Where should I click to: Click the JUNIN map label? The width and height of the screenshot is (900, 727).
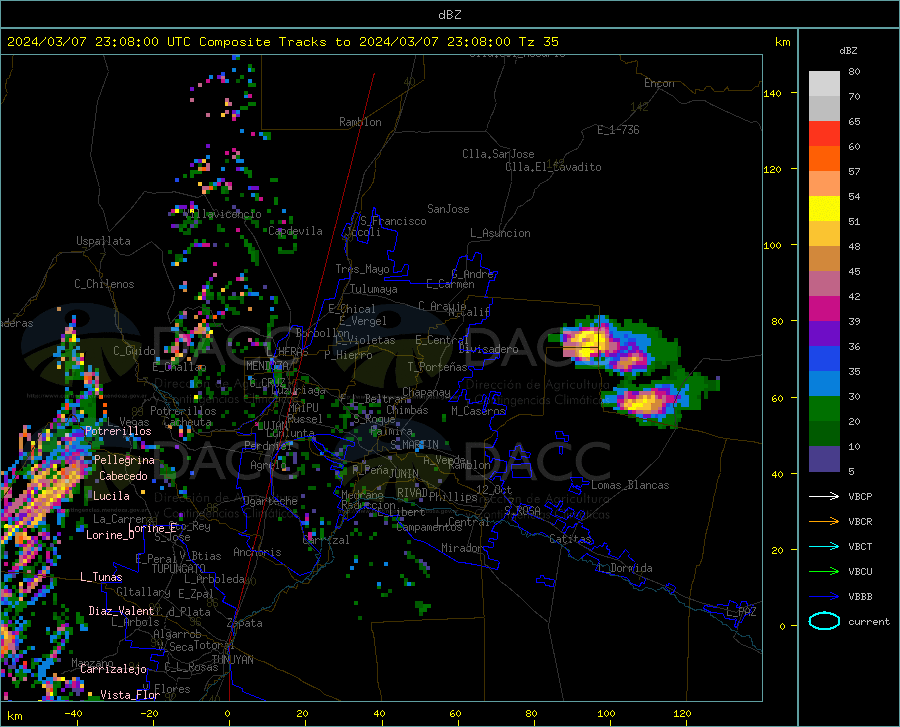404,474
